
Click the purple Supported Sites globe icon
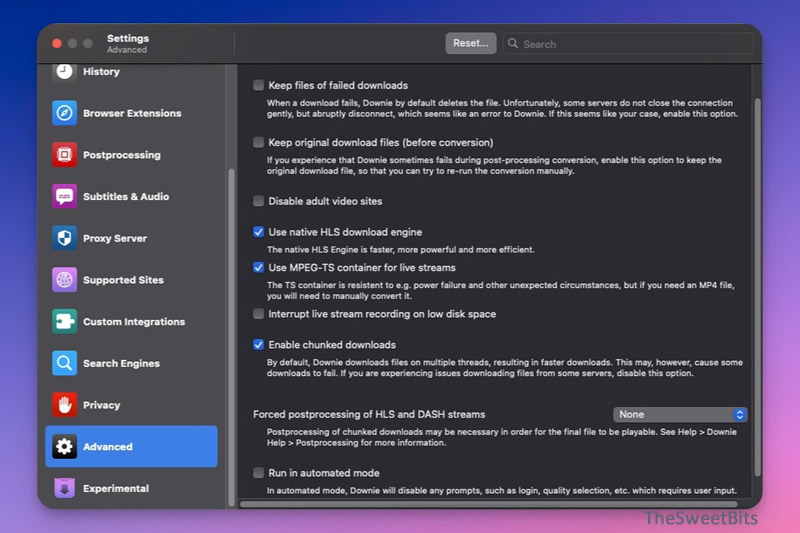(x=64, y=280)
